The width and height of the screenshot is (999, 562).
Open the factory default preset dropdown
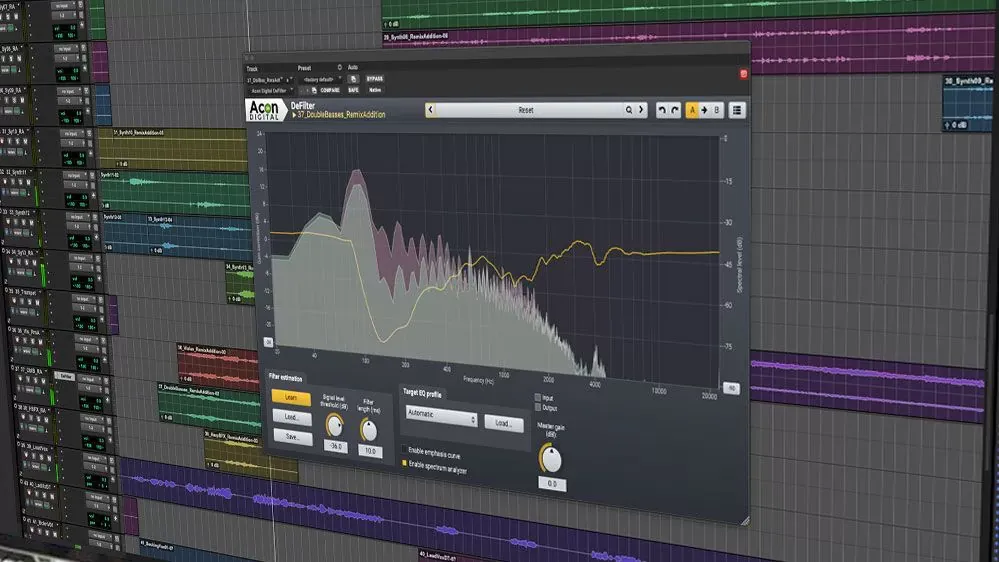[x=321, y=80]
